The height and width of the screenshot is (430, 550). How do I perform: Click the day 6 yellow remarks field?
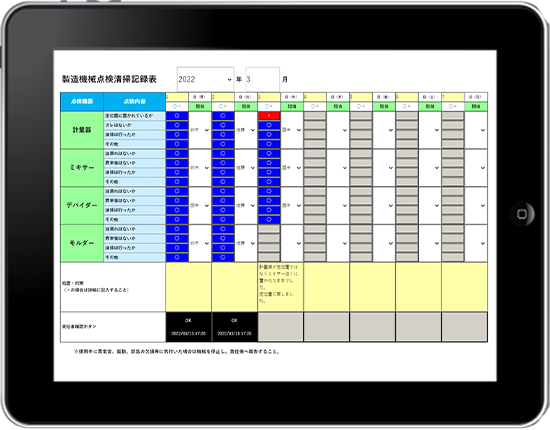tap(418, 287)
